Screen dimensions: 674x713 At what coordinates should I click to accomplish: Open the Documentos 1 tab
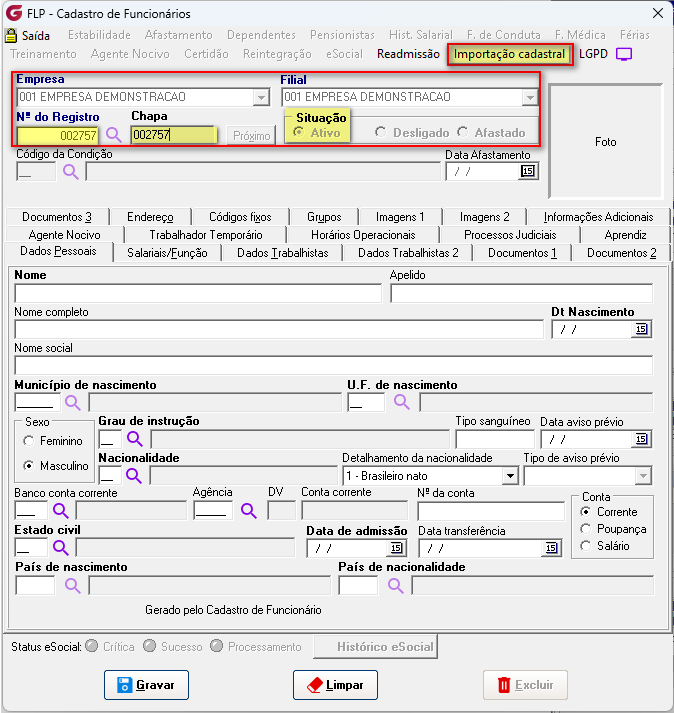tap(522, 253)
